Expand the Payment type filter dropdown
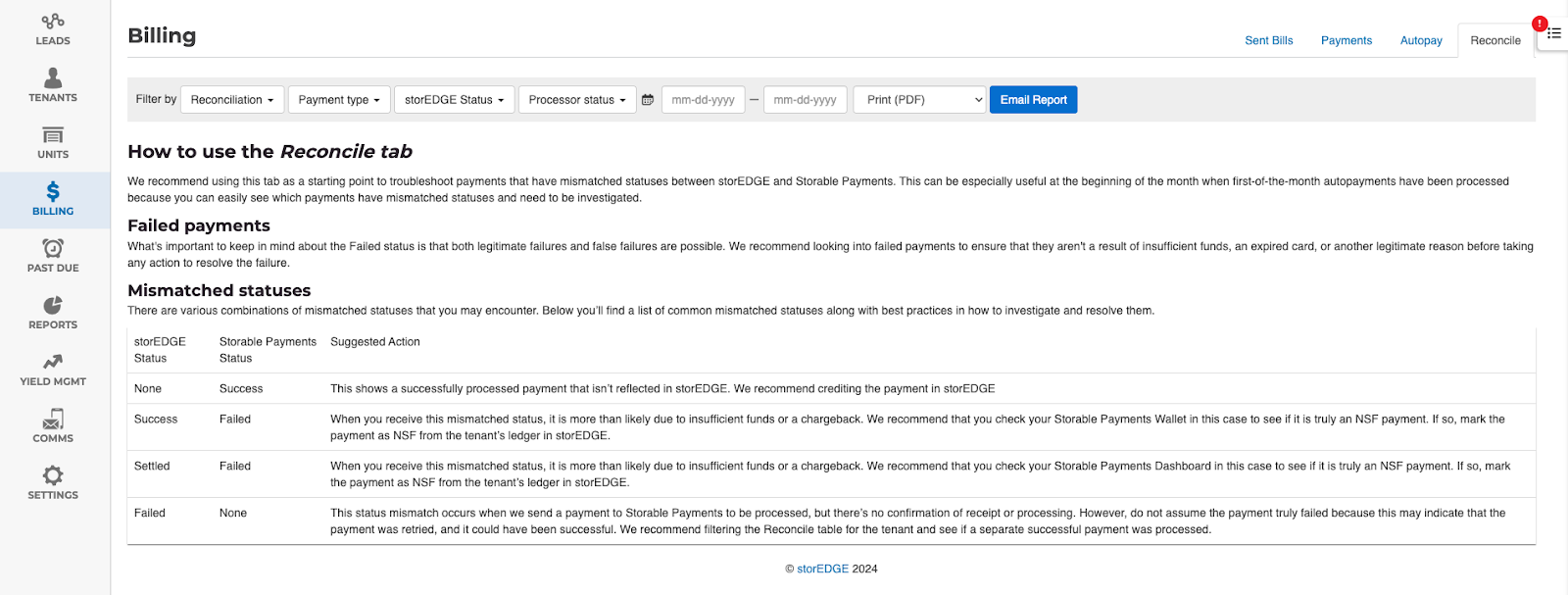This screenshot has height=595, width=1568. (x=339, y=100)
